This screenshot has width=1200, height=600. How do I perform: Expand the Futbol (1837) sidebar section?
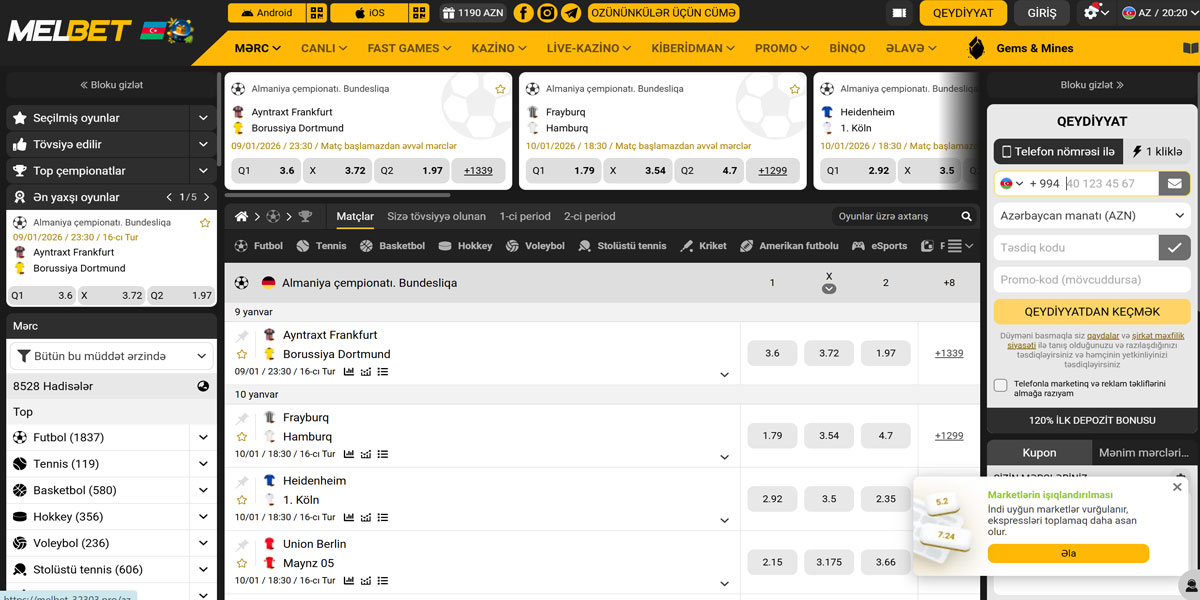(x=202, y=439)
